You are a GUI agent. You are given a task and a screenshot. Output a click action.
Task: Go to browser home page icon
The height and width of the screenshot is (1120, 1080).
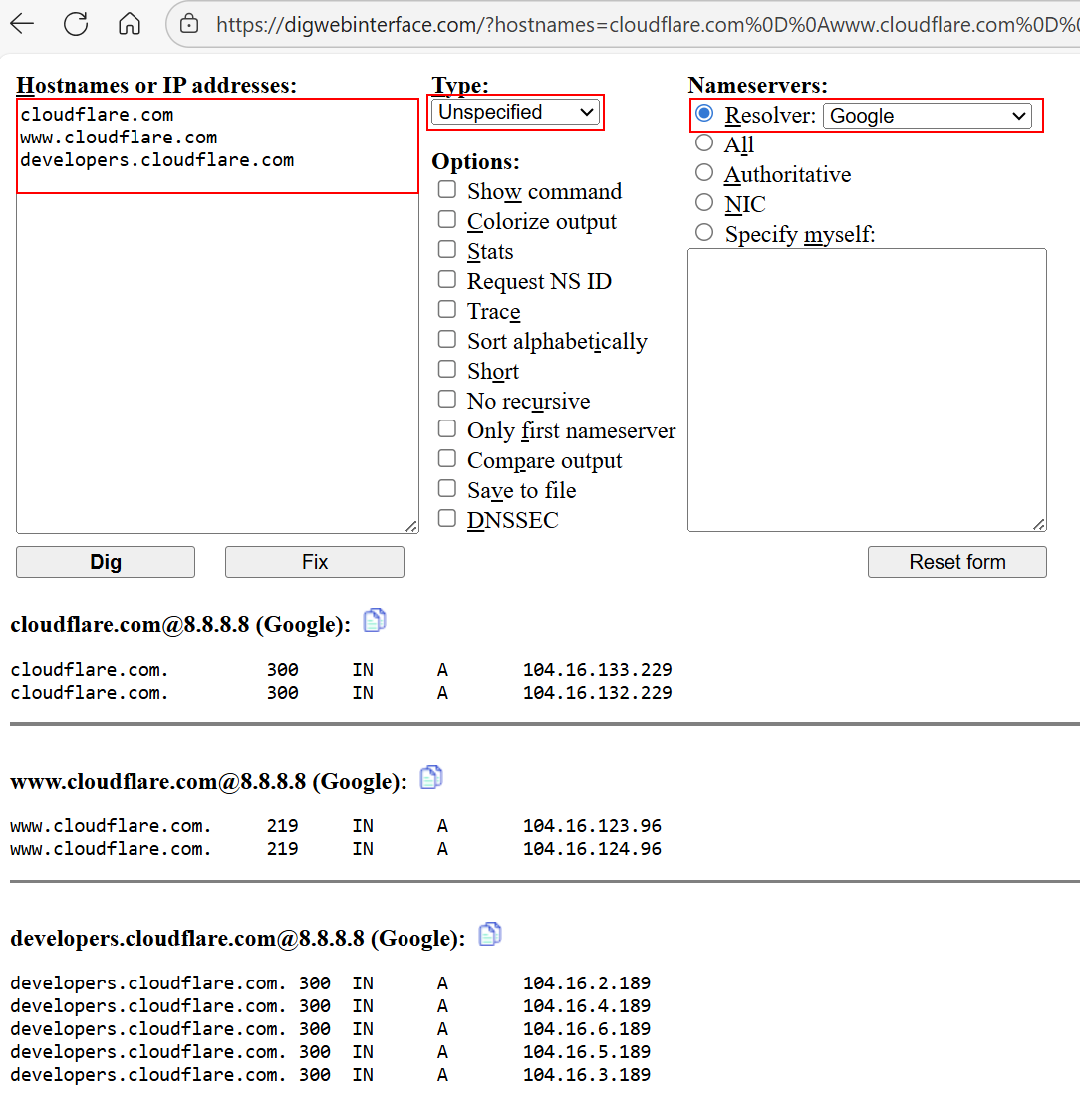click(x=130, y=24)
